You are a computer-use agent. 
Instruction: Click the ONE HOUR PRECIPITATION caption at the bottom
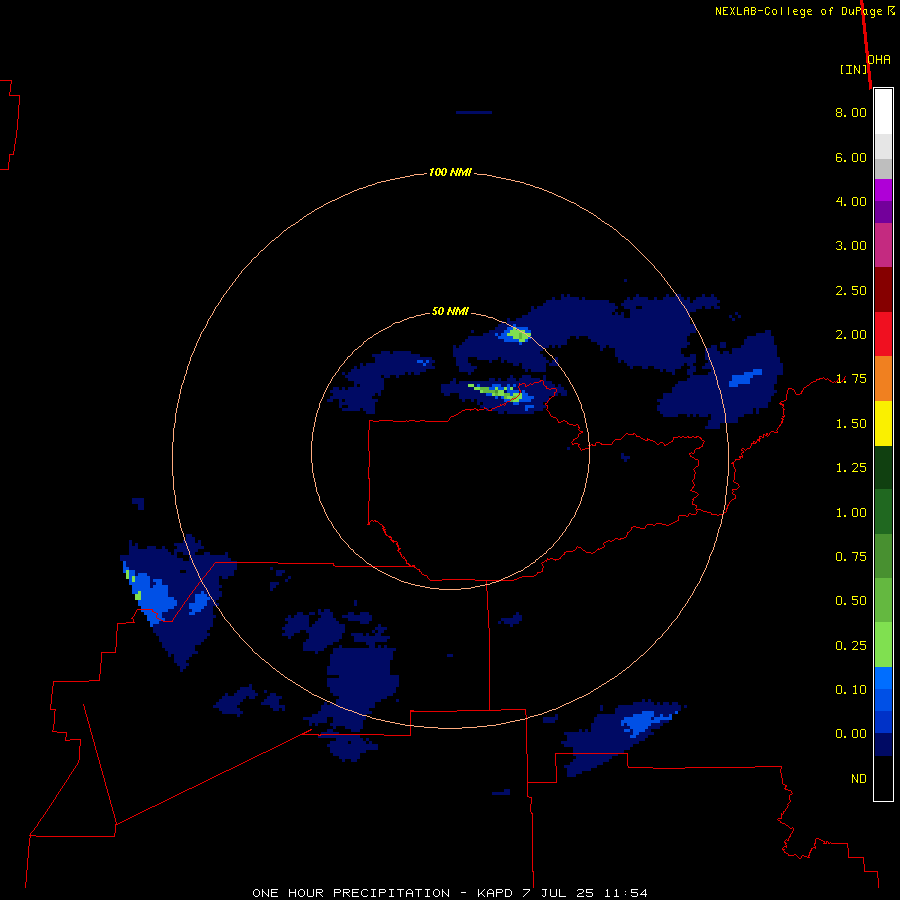(450, 893)
